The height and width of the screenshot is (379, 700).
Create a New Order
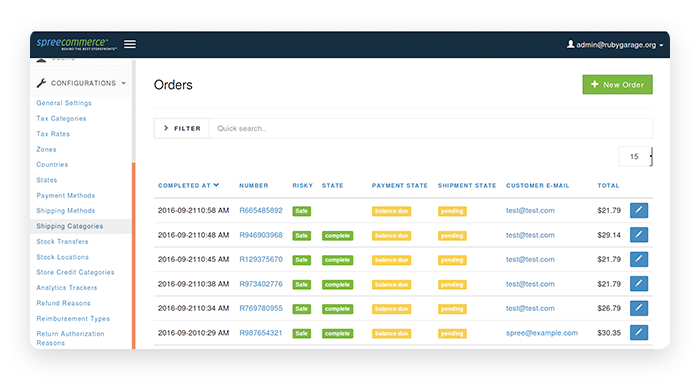point(617,84)
